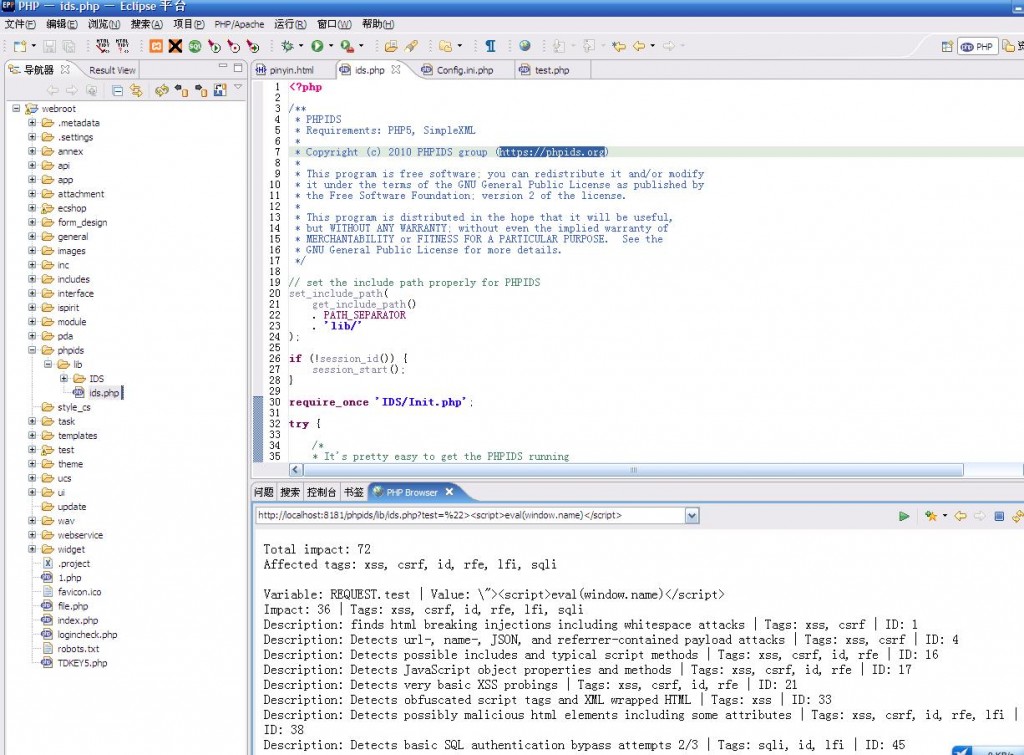Open the URL history dropdown in PHP Browser
This screenshot has width=1024, height=755.
[692, 516]
